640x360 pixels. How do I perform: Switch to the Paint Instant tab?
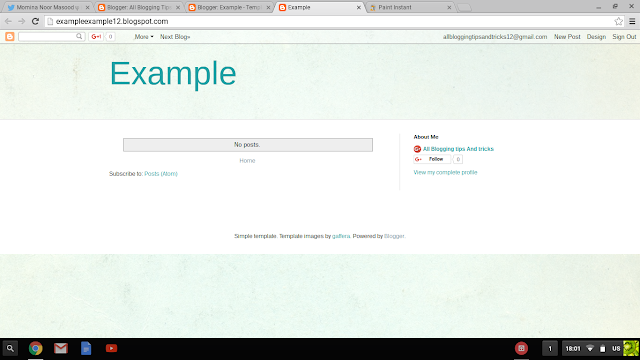point(410,7)
